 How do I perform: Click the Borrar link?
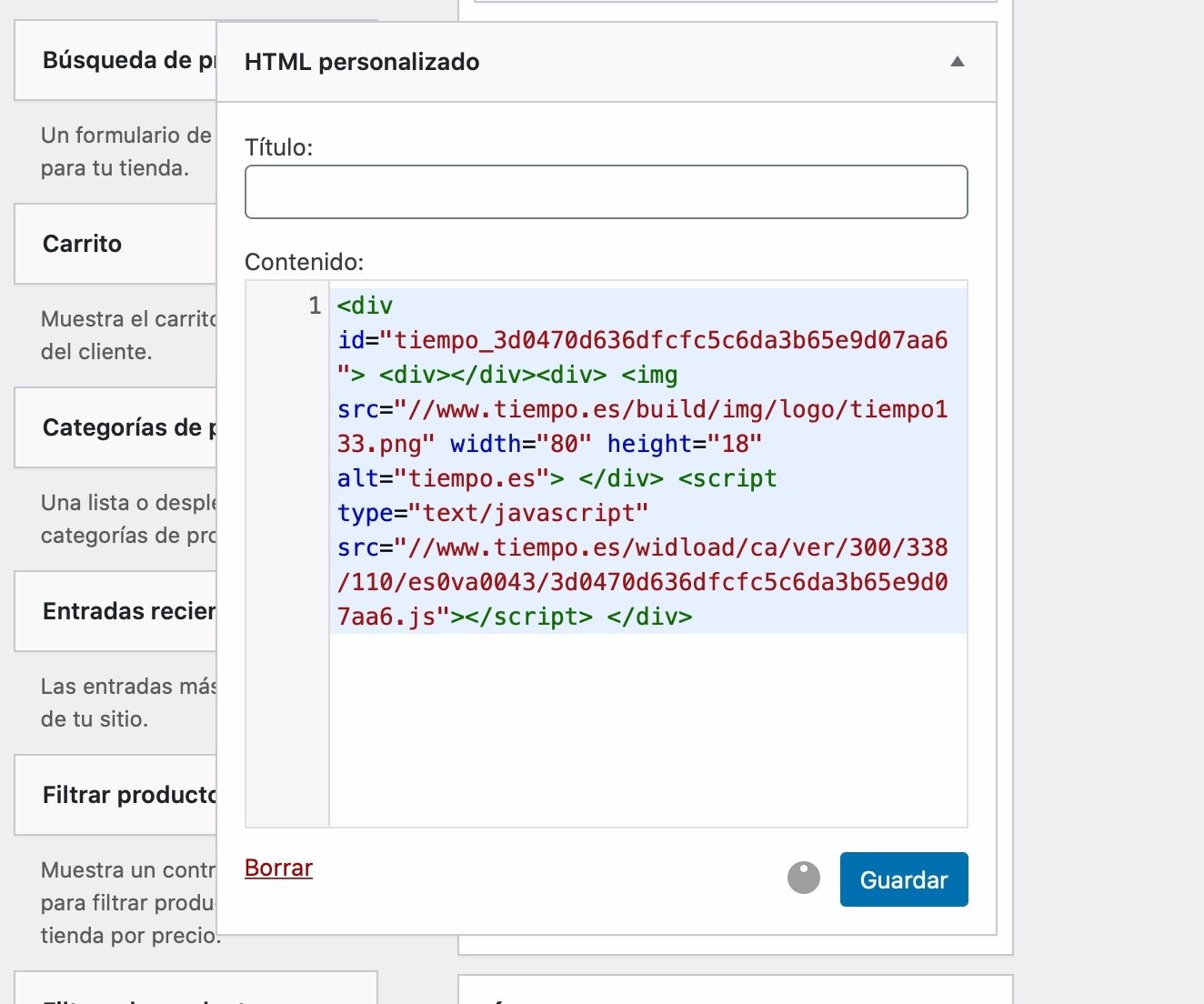(x=278, y=868)
